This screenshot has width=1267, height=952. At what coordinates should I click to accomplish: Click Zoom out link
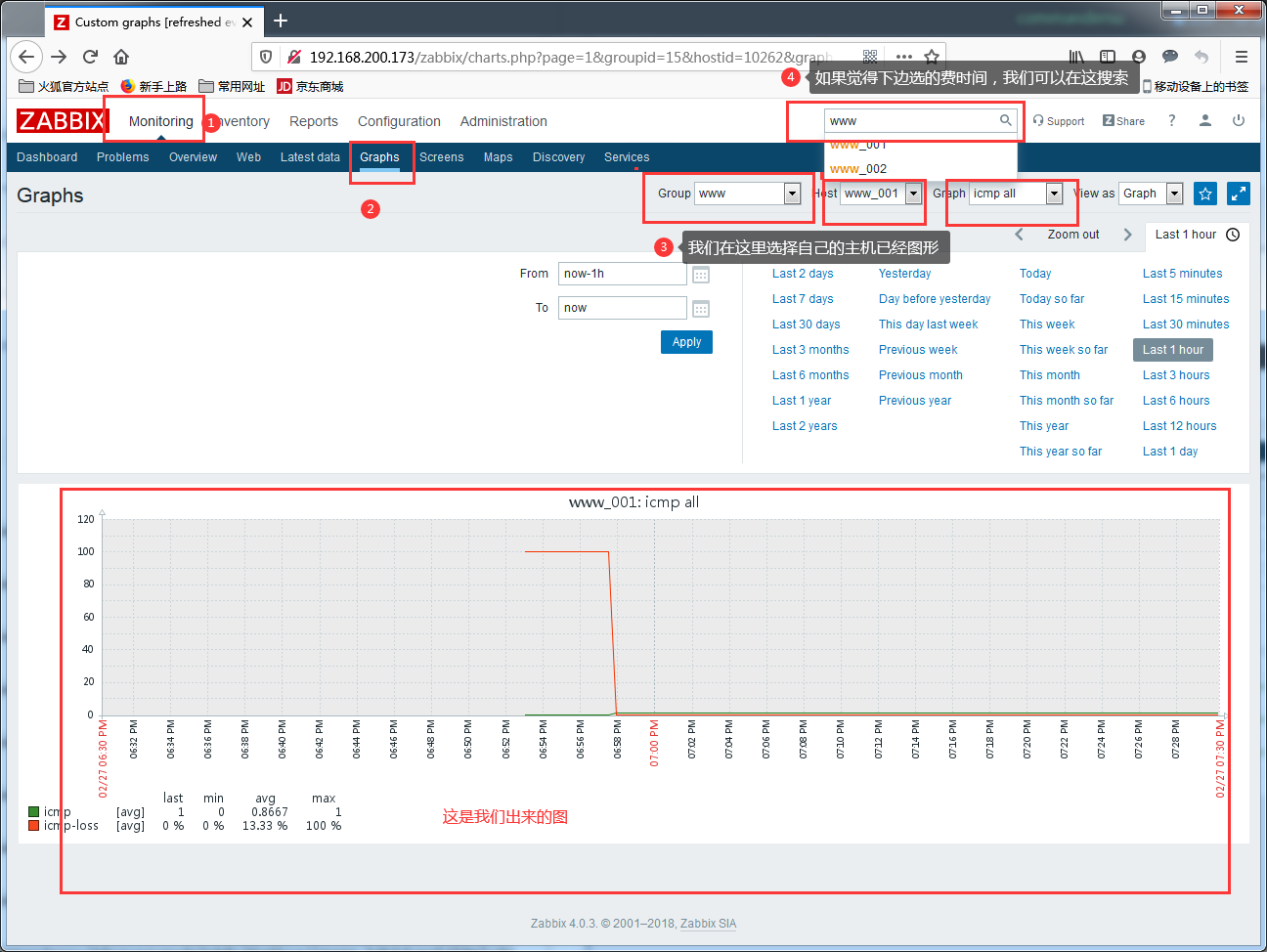[x=1073, y=235]
